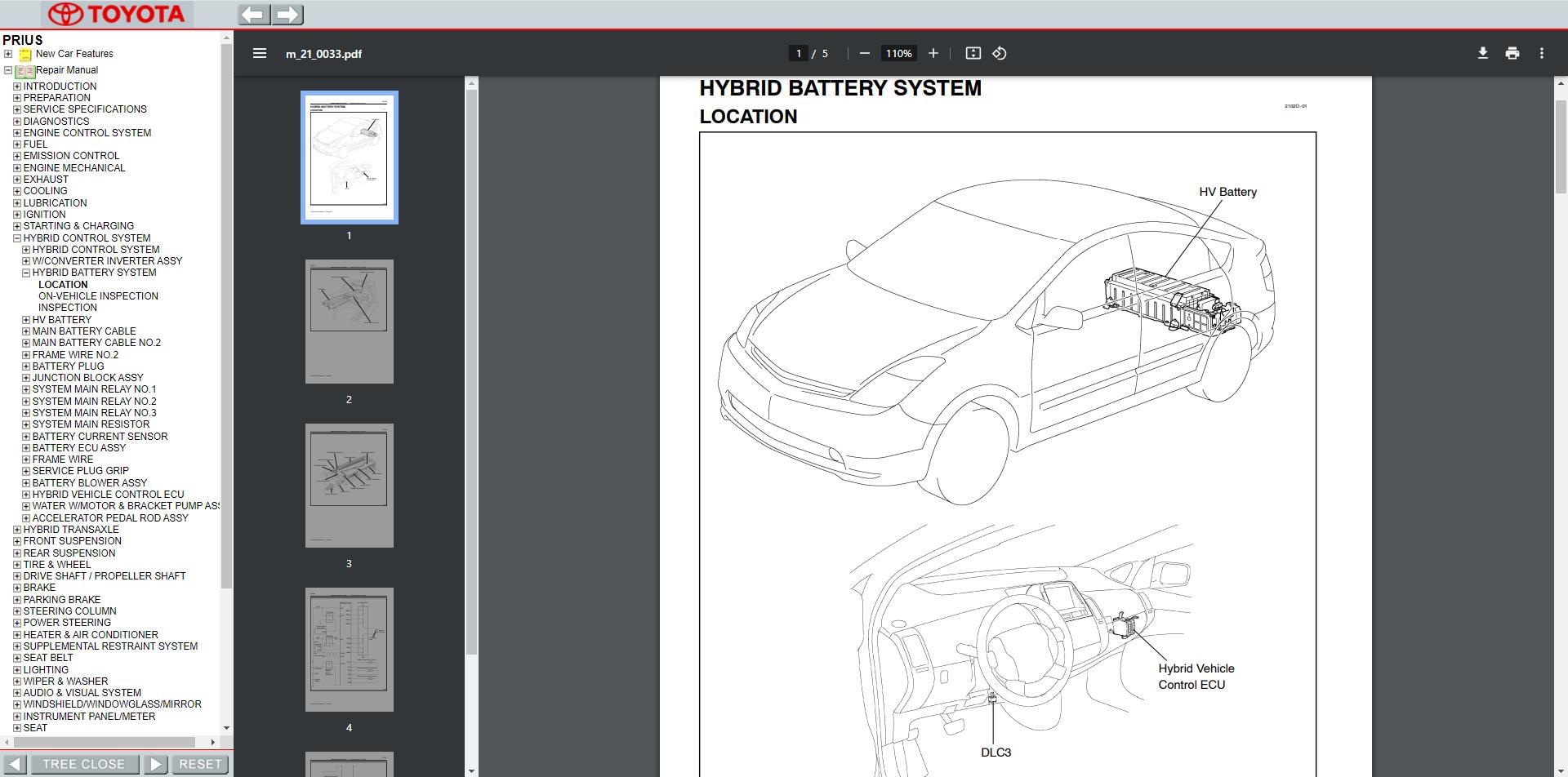The width and height of the screenshot is (1568, 777).
Task: Click the New Car Features book icon
Action: [25, 55]
